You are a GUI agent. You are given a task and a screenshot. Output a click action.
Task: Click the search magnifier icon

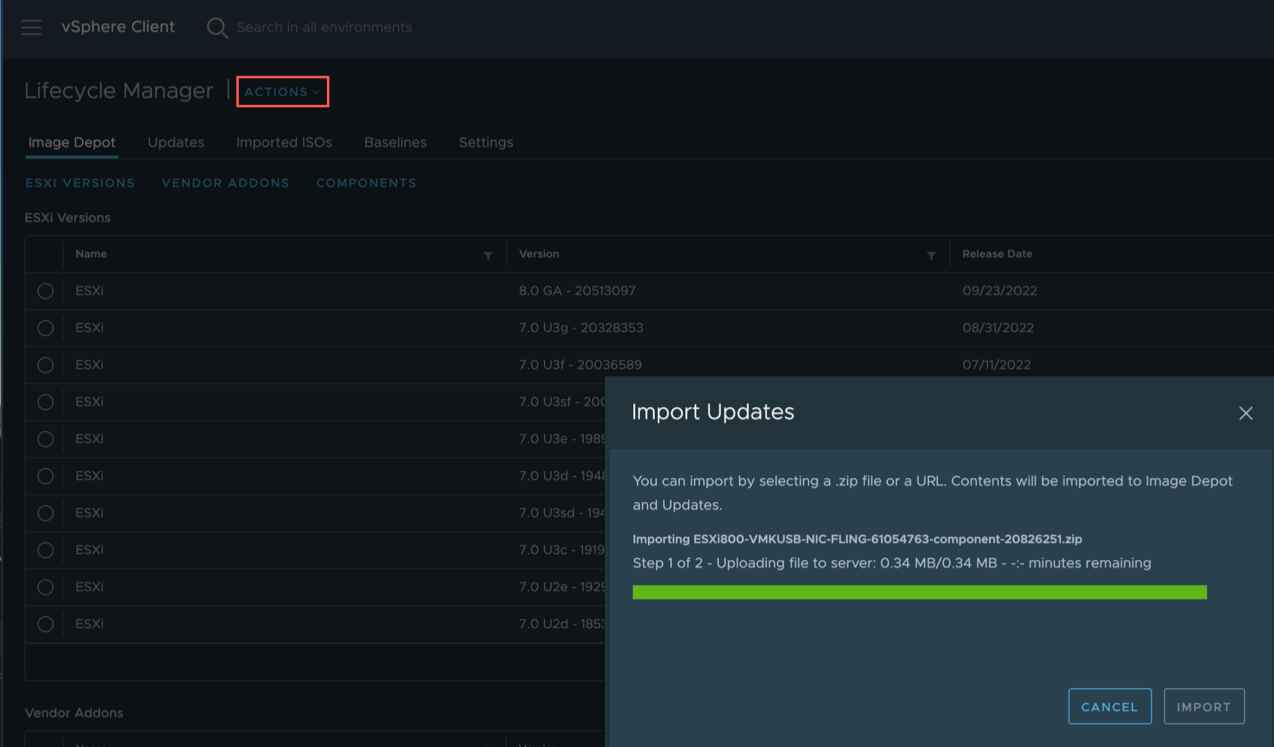[216, 28]
